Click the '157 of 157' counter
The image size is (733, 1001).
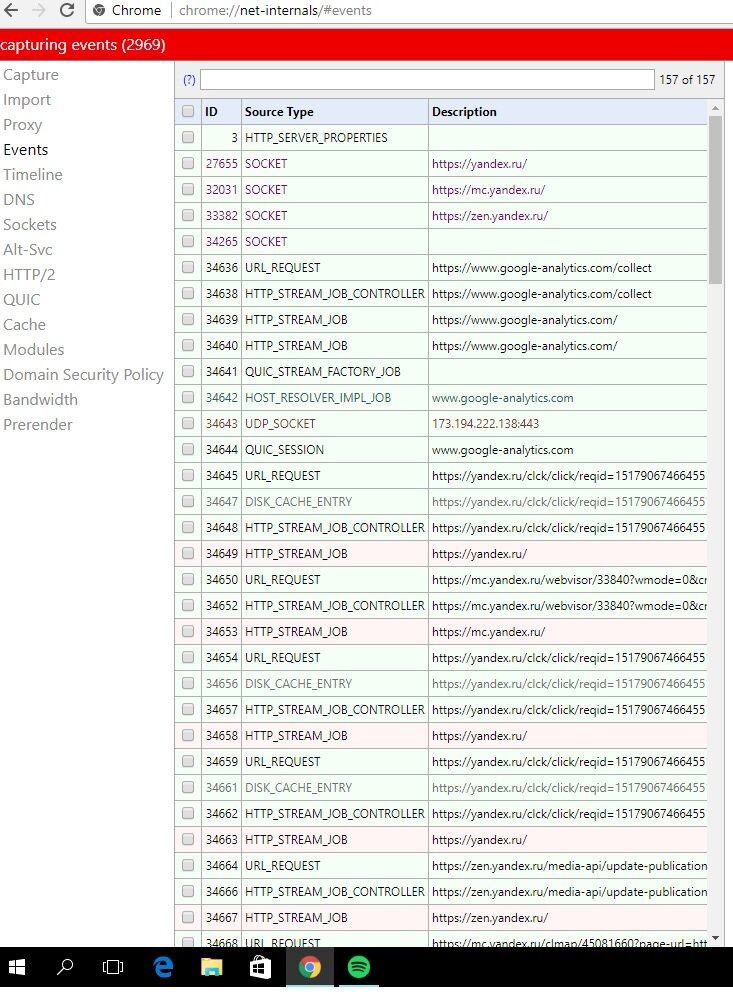(x=687, y=80)
